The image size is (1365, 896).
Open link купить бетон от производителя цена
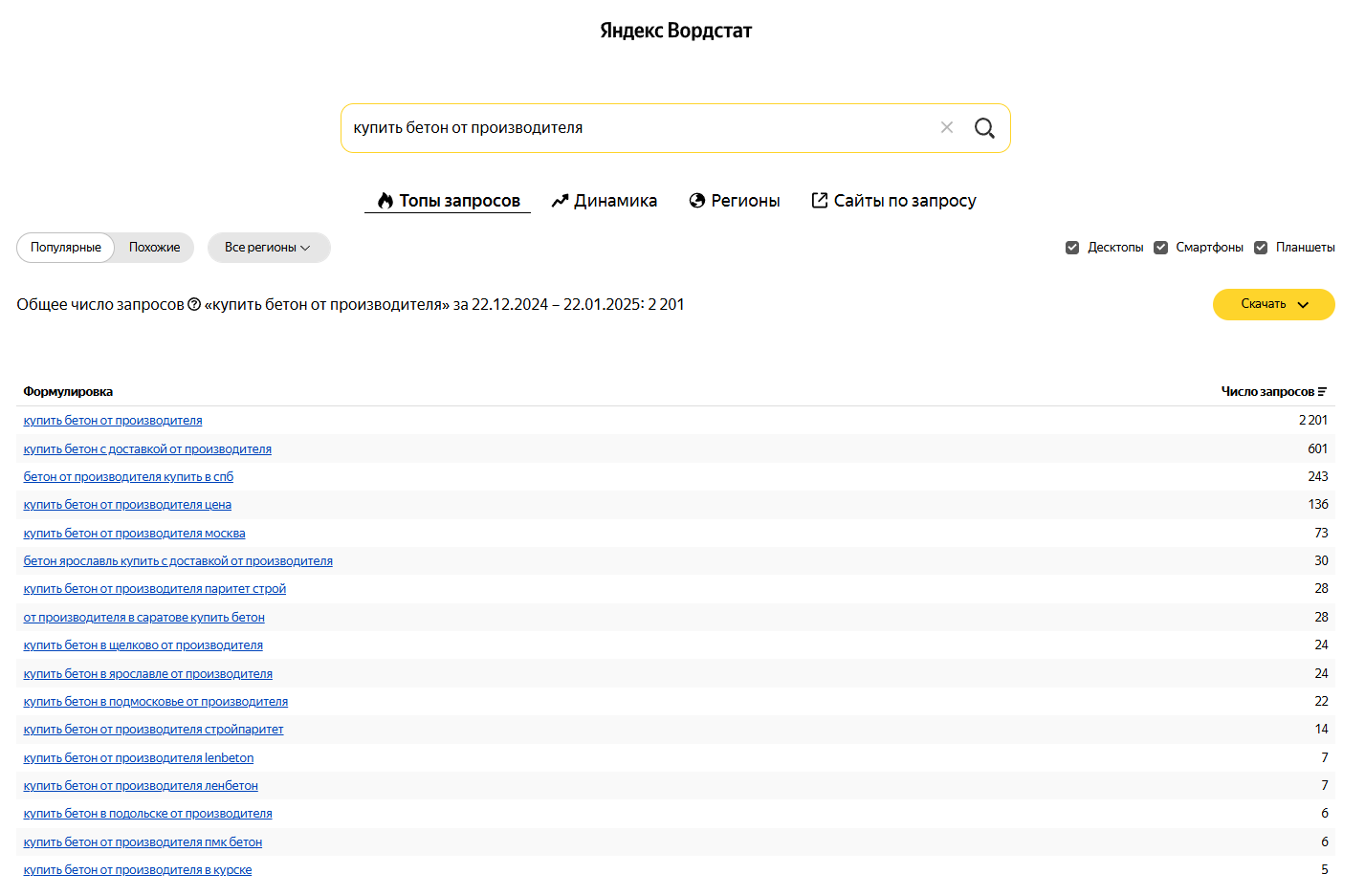point(127,505)
